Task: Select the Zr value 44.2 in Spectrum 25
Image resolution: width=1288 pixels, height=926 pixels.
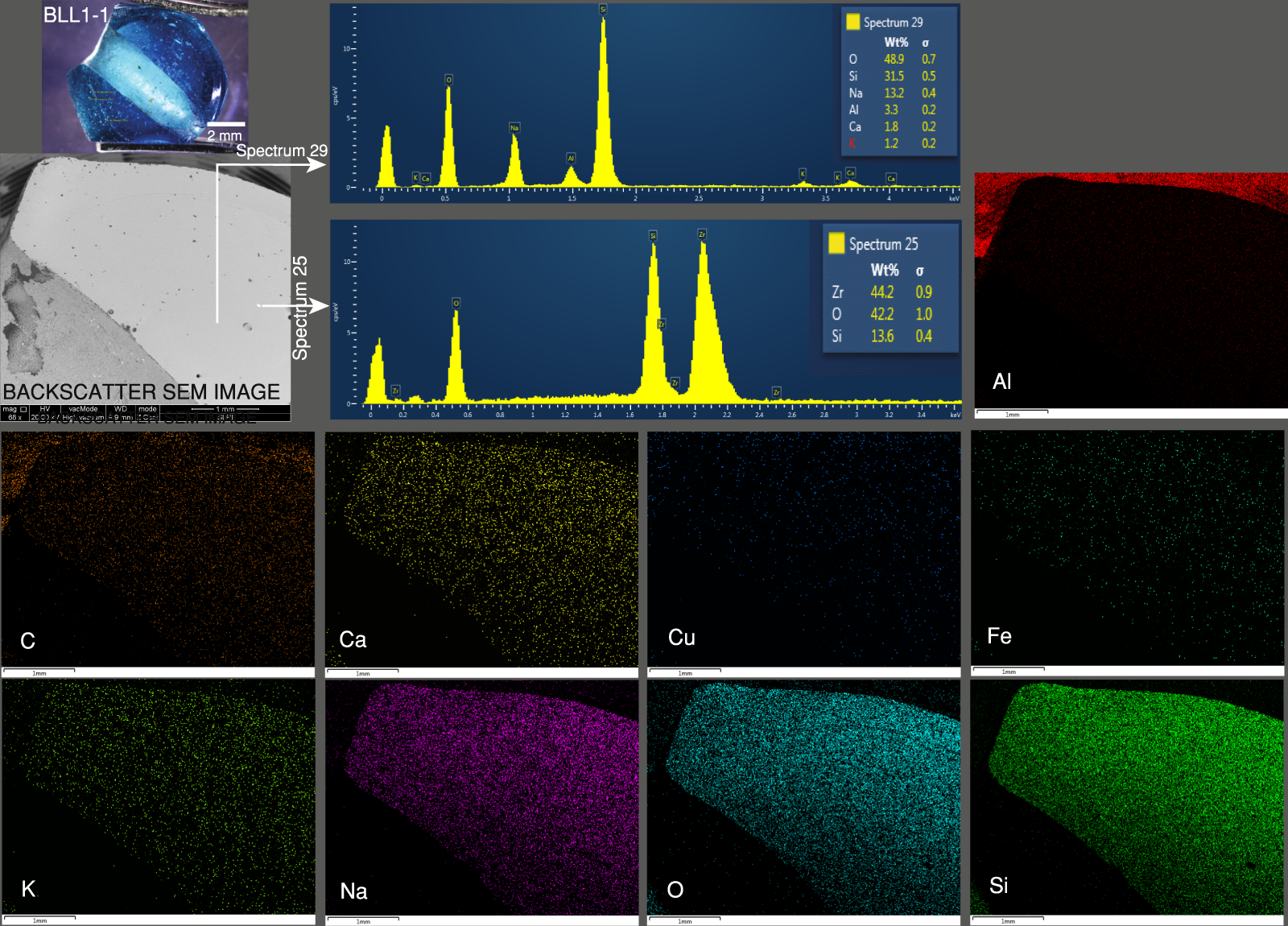Action: pos(882,291)
